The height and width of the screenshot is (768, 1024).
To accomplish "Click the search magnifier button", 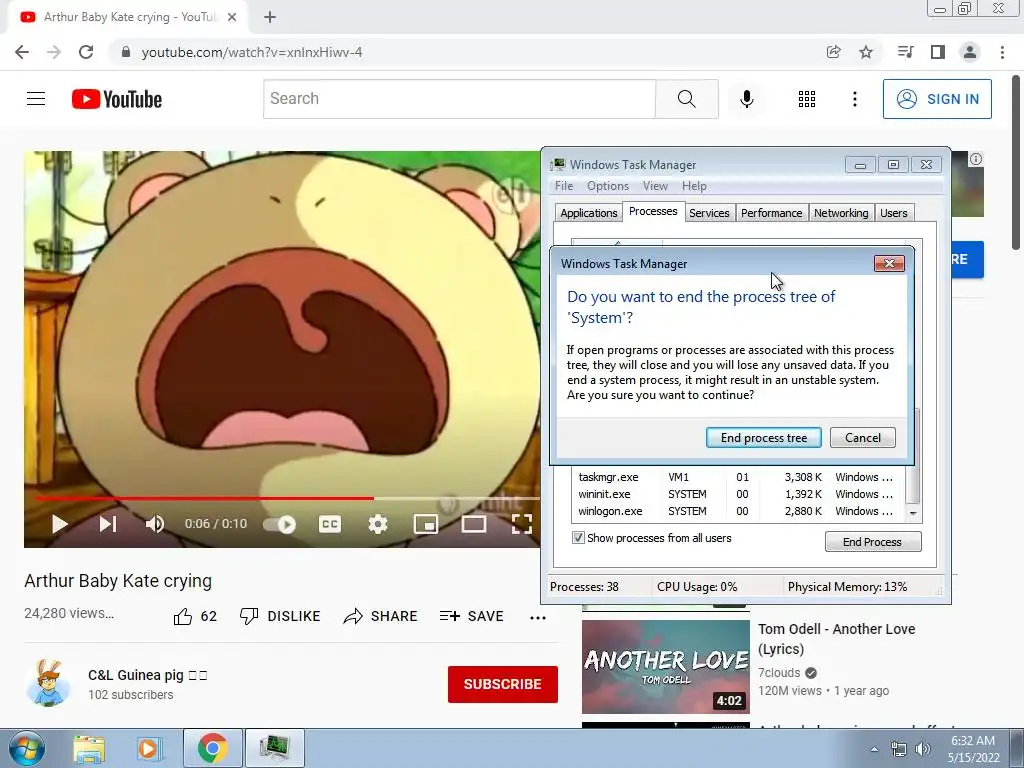I will point(686,99).
